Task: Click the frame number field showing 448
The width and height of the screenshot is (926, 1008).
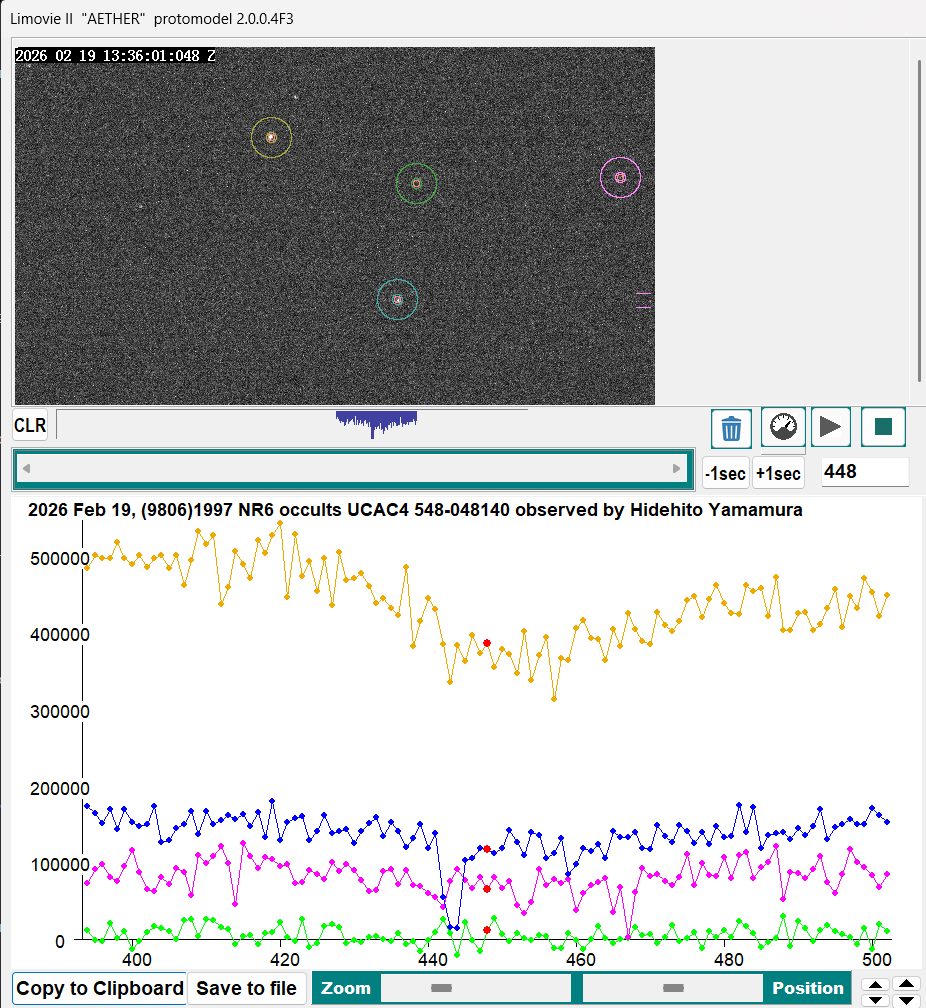Action: point(864,472)
